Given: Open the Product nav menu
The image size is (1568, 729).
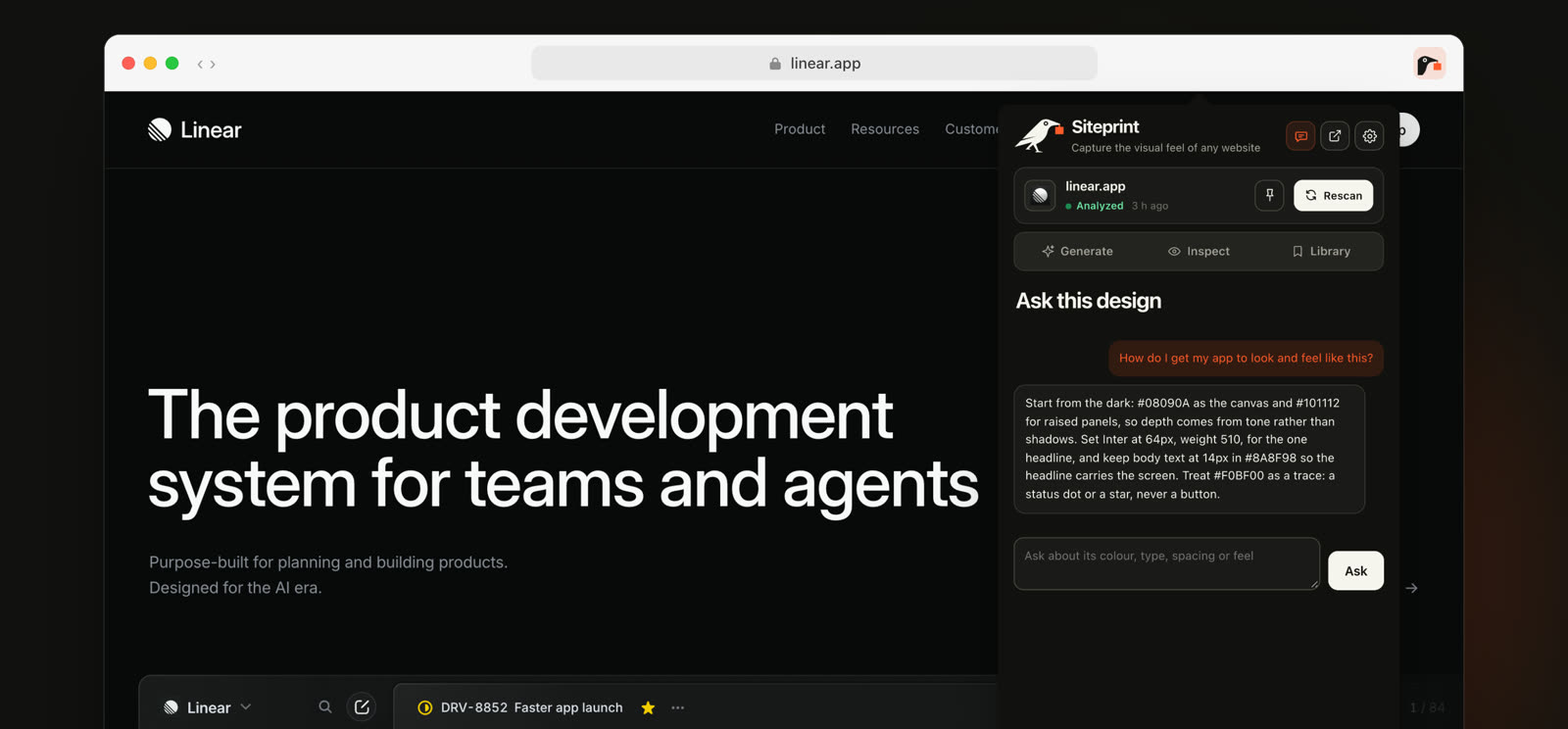Looking at the screenshot, I should [x=800, y=129].
